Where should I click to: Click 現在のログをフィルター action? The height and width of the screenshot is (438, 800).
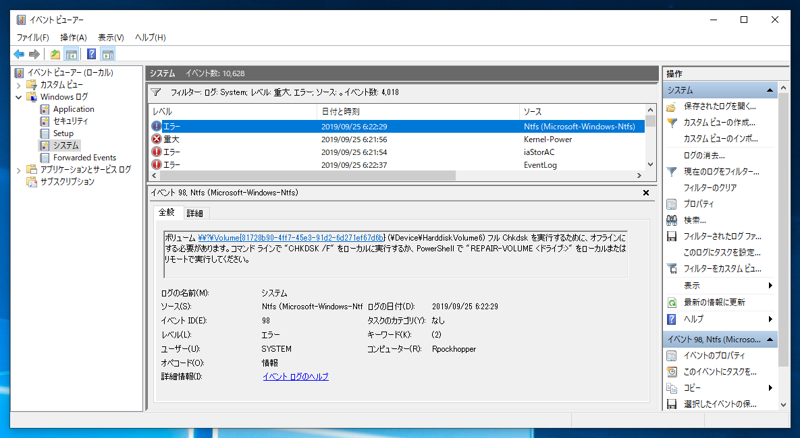(721, 172)
